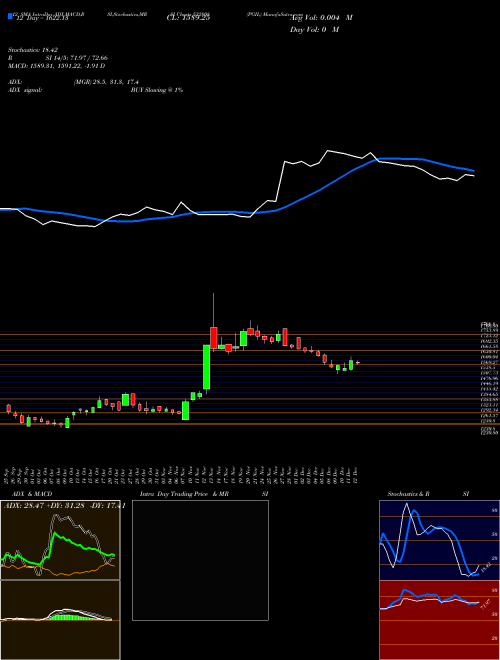
Task: Select the 'Stochastics: 18.42' reading
Action: pos(33,50)
